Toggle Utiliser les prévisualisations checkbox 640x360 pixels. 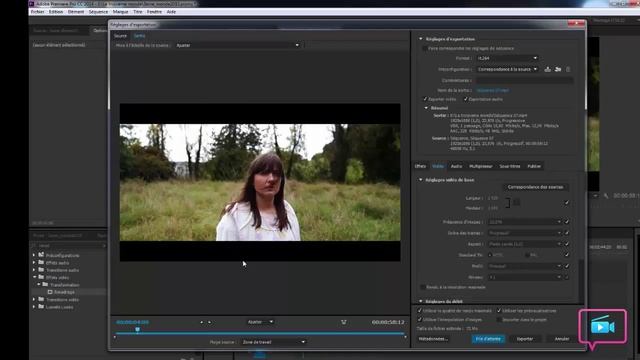[499, 311]
